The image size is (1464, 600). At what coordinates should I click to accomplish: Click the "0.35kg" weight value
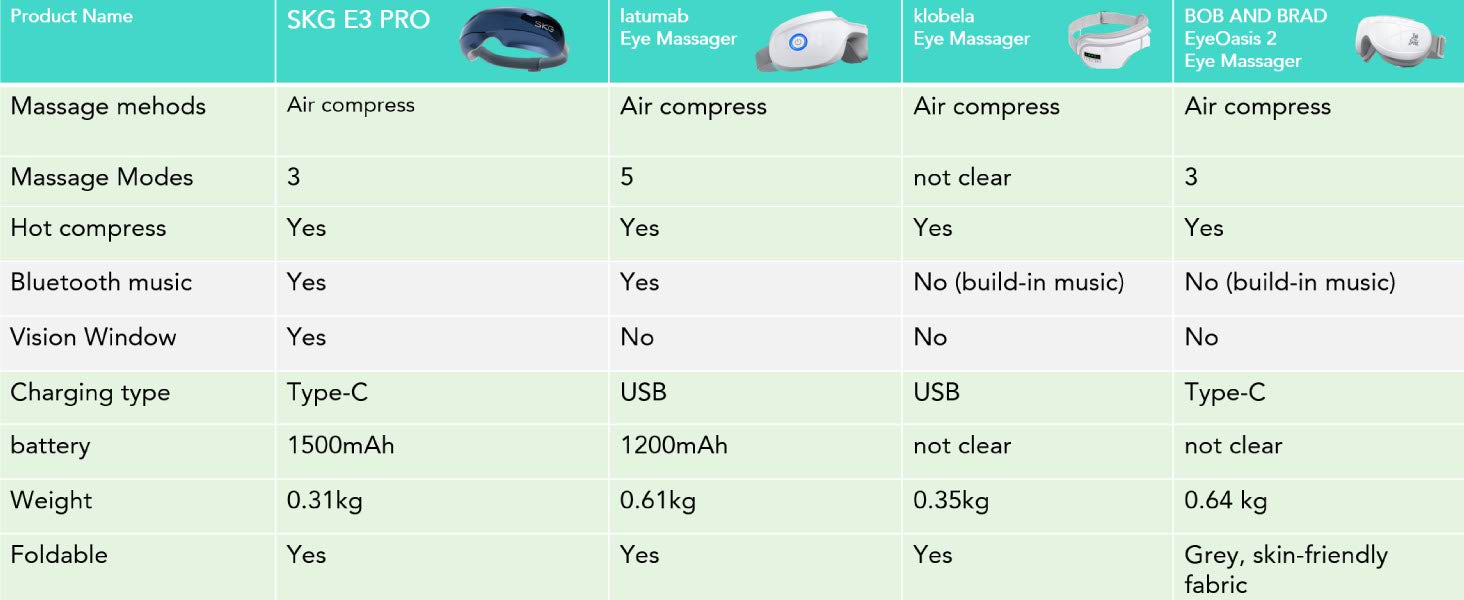951,501
